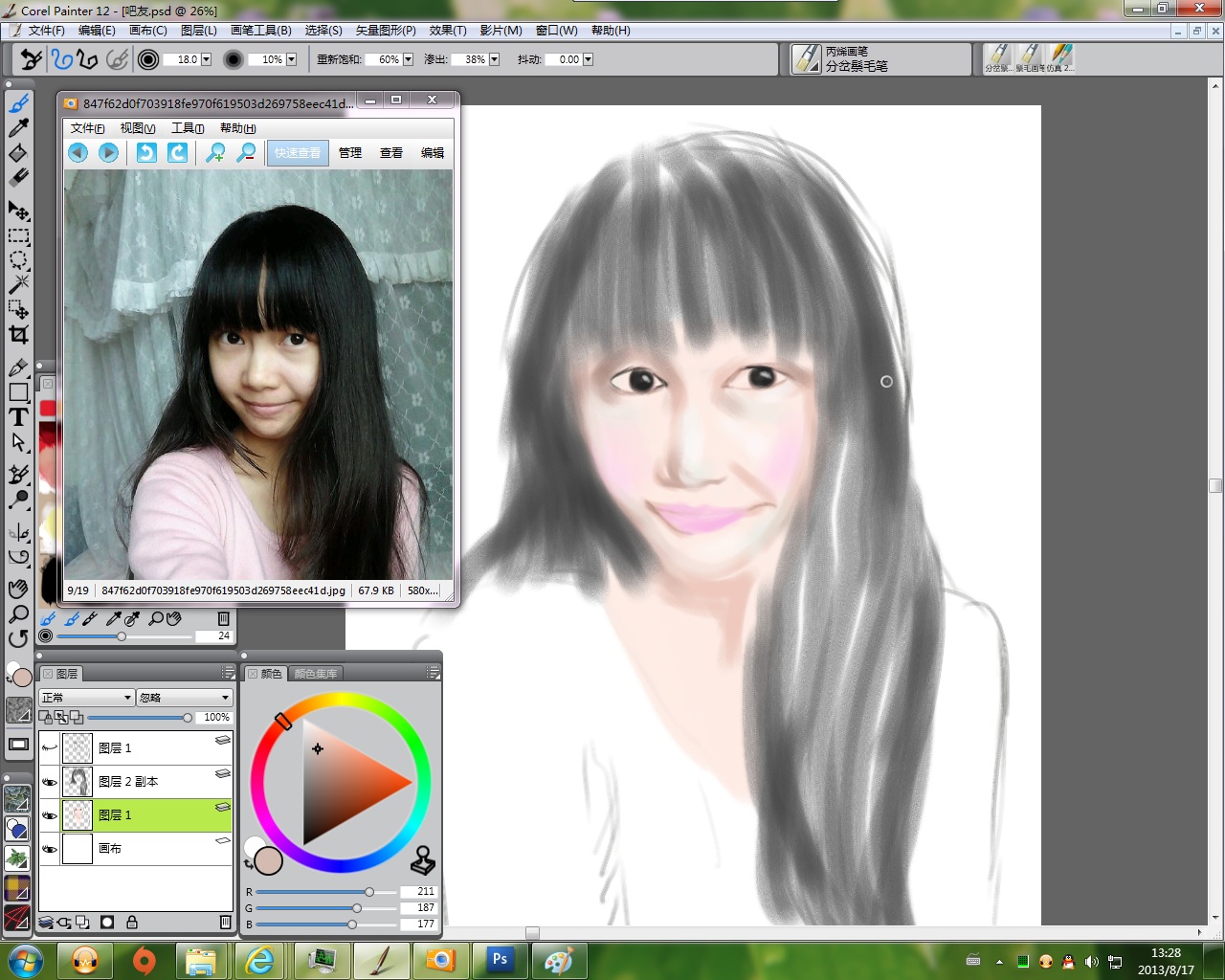The image size is (1225, 980).
Task: Expand the 忽略 composite depth dropdown
Action: 184,698
